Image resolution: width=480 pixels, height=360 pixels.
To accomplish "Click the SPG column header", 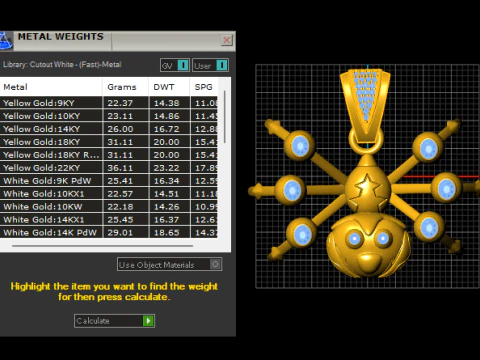I will click(204, 87).
